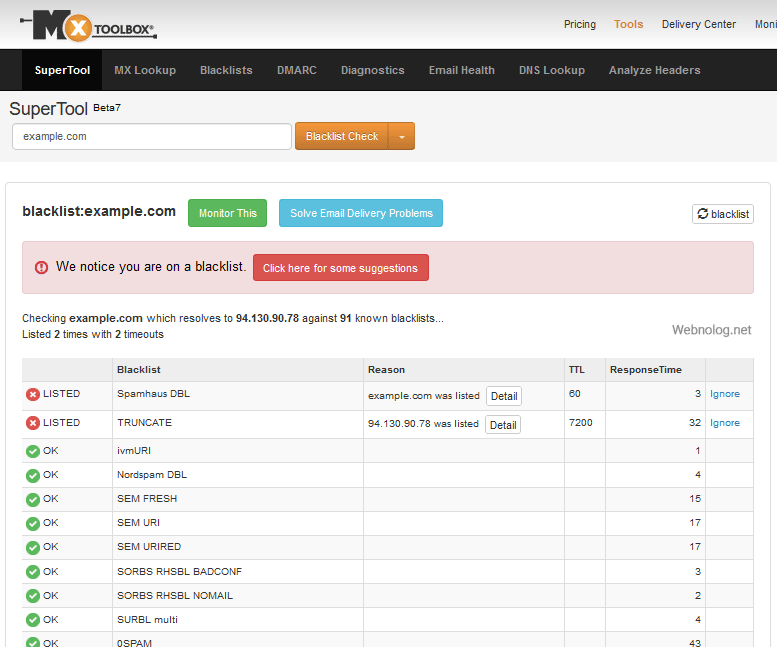Click the SORBS RHSBL BADCONF name
Image resolution: width=777 pixels, height=647 pixels.
pos(179,571)
